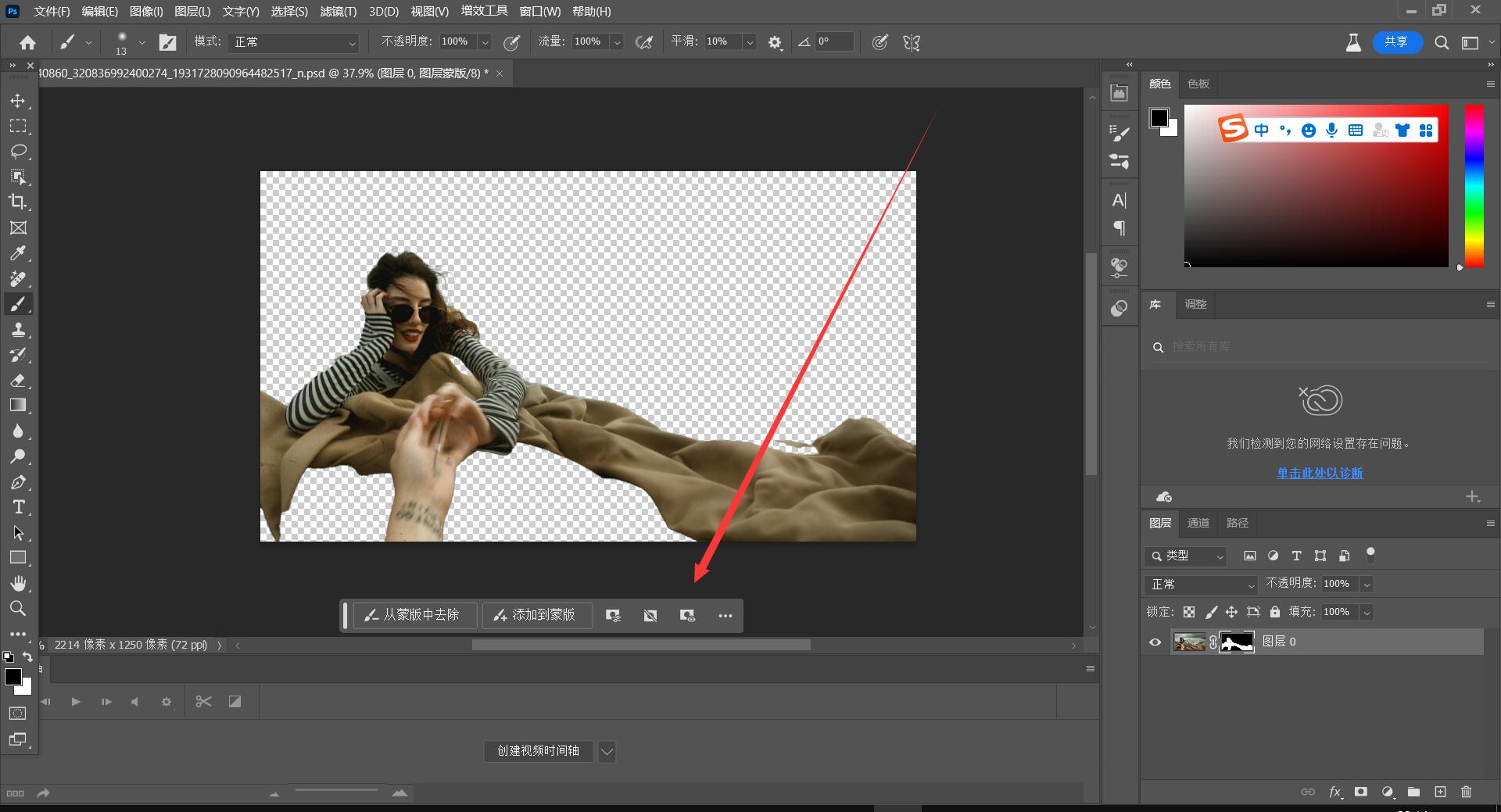Select the Hand tool

pos(18,583)
